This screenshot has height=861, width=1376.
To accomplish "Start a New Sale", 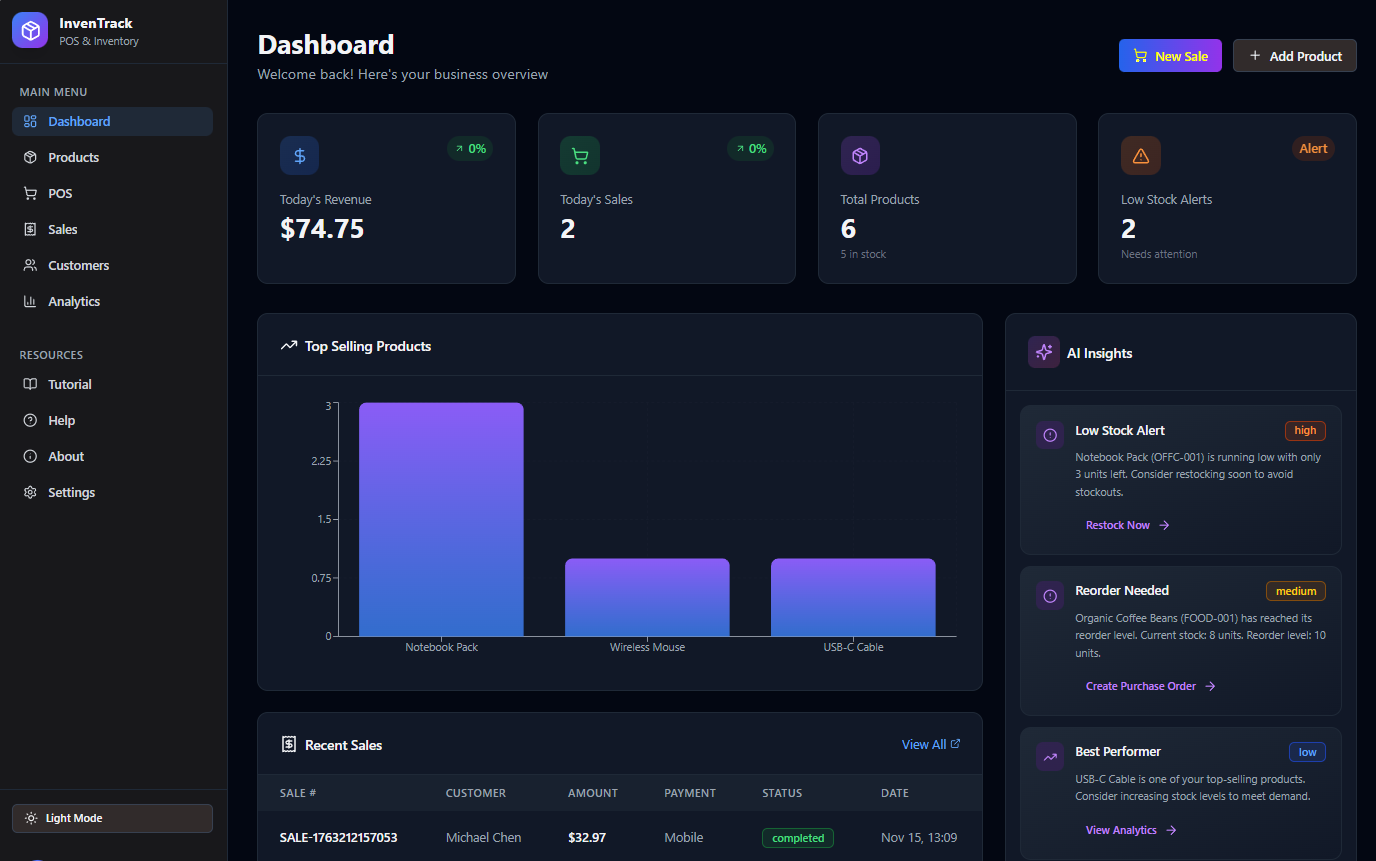I will coord(1170,56).
